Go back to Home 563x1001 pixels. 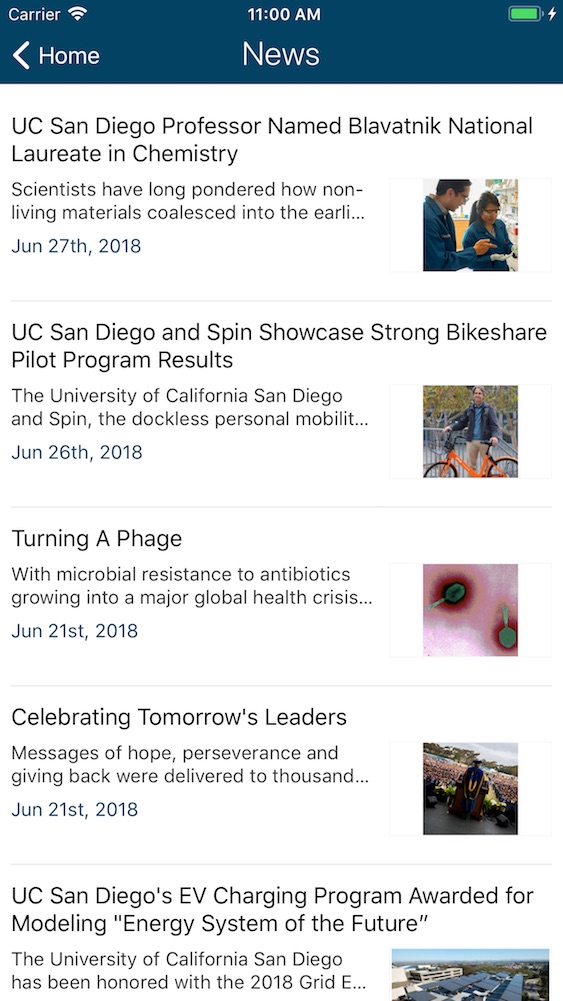click(x=56, y=56)
